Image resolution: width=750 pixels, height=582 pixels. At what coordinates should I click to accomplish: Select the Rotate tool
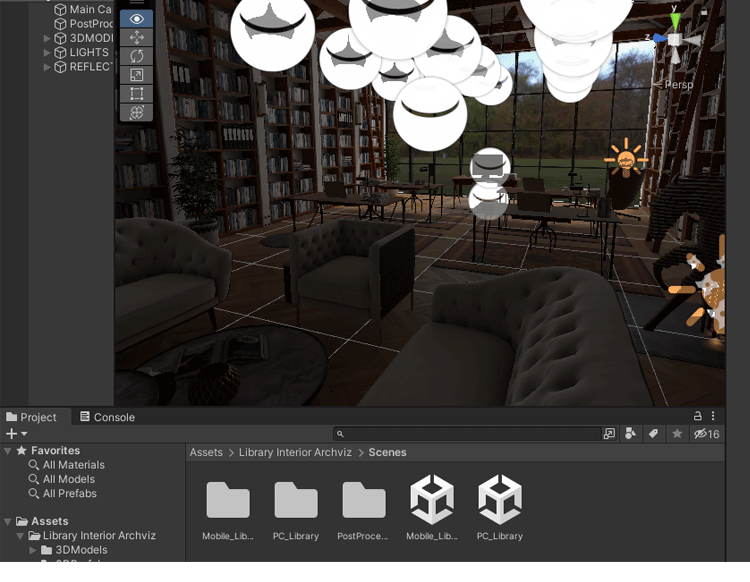point(137,56)
